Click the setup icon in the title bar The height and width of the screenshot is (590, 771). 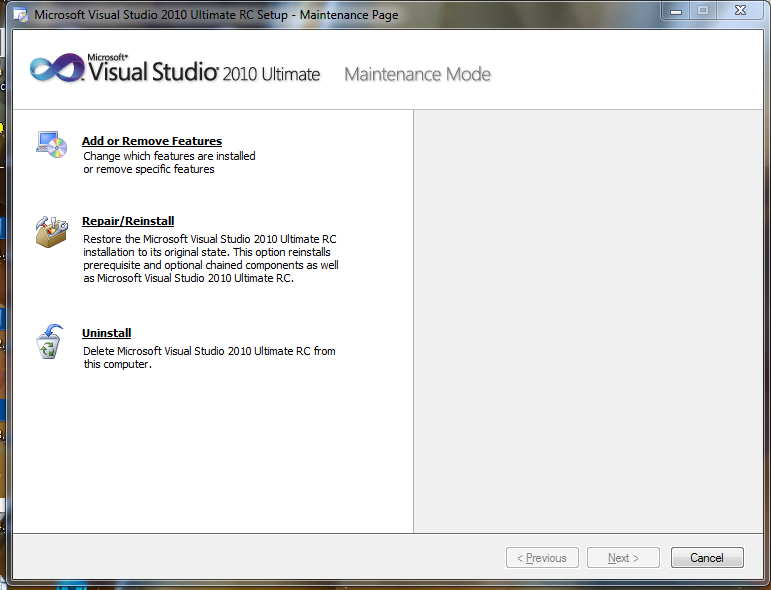point(21,15)
